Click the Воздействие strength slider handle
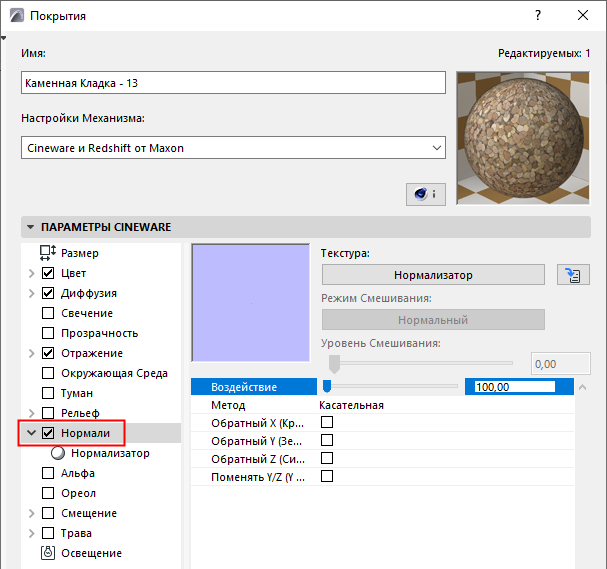 pos(327,386)
